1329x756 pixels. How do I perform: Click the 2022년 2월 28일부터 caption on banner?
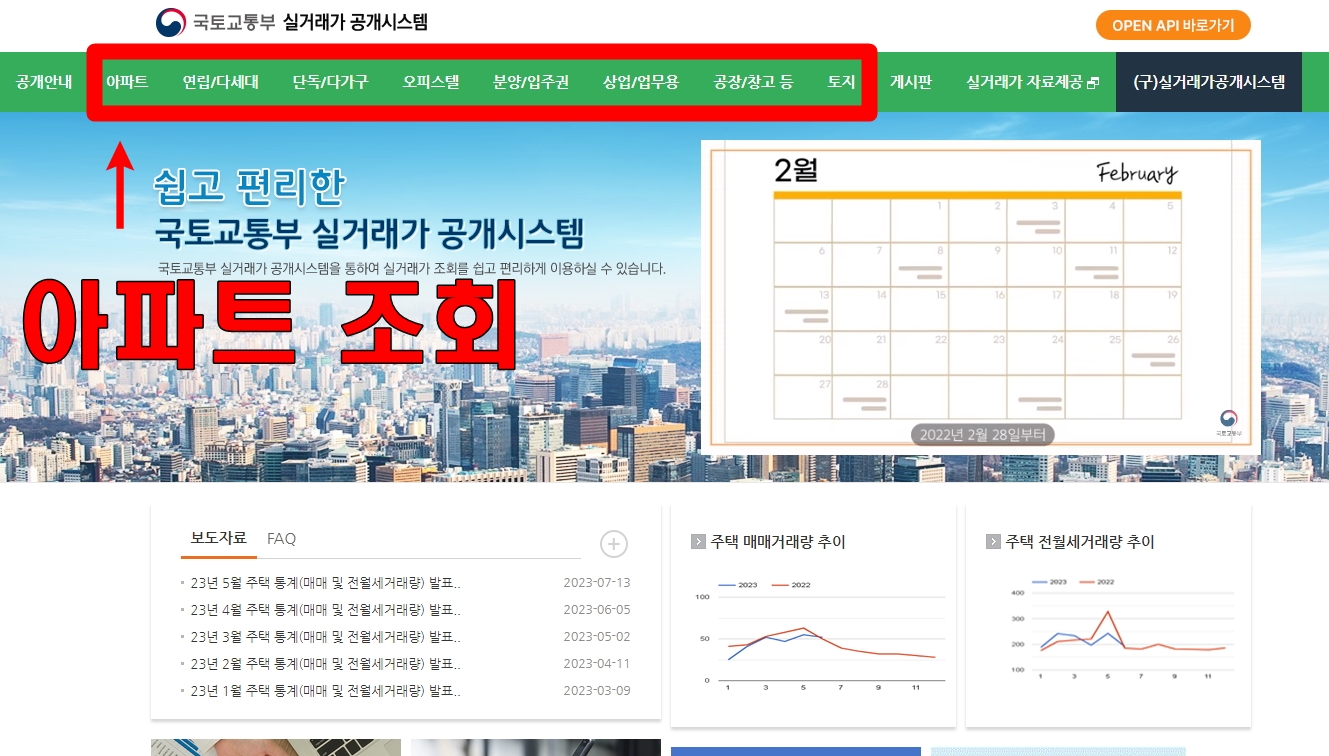click(x=981, y=433)
